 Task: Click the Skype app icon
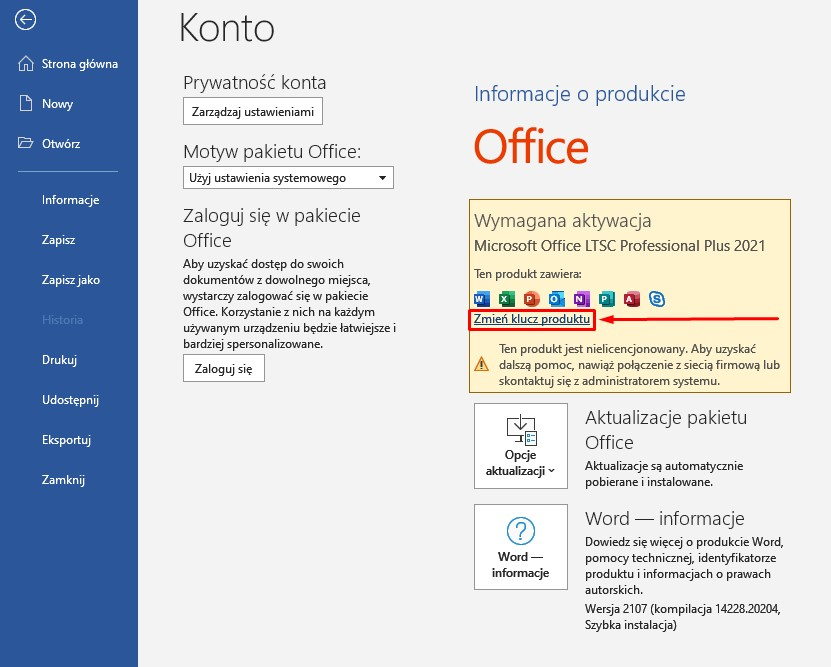(657, 299)
